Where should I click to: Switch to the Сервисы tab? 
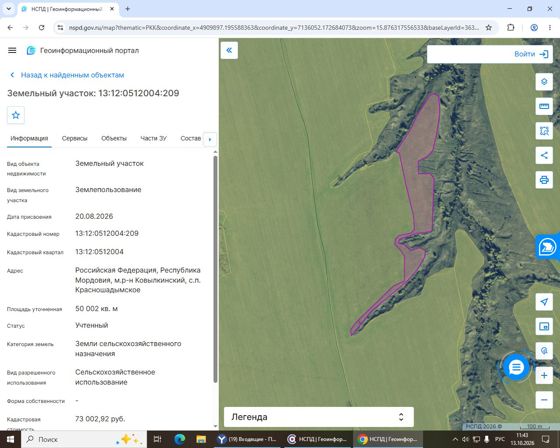[x=74, y=138]
